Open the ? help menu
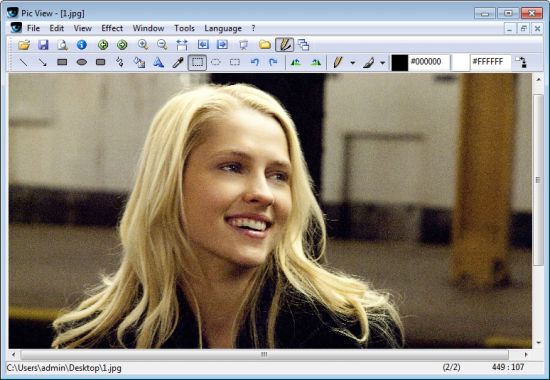The width and height of the screenshot is (550, 380). click(x=253, y=28)
